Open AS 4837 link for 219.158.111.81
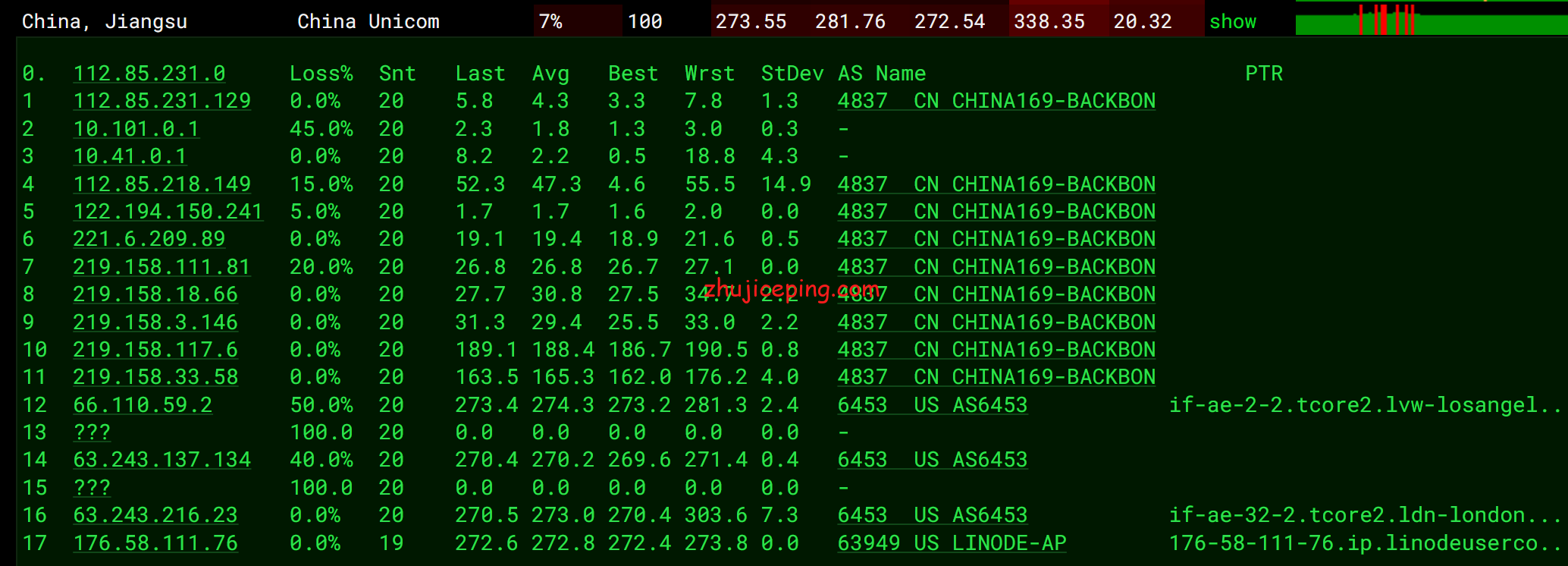 tap(996, 267)
